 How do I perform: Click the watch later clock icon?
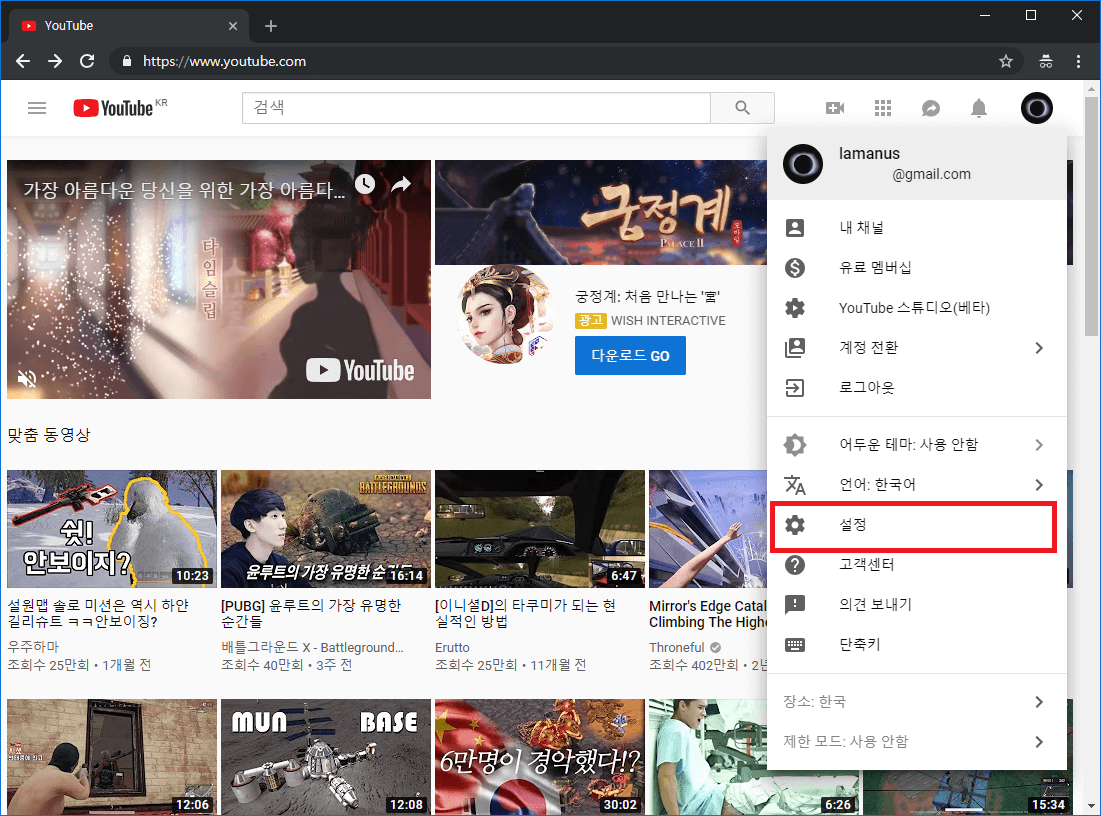[x=365, y=184]
